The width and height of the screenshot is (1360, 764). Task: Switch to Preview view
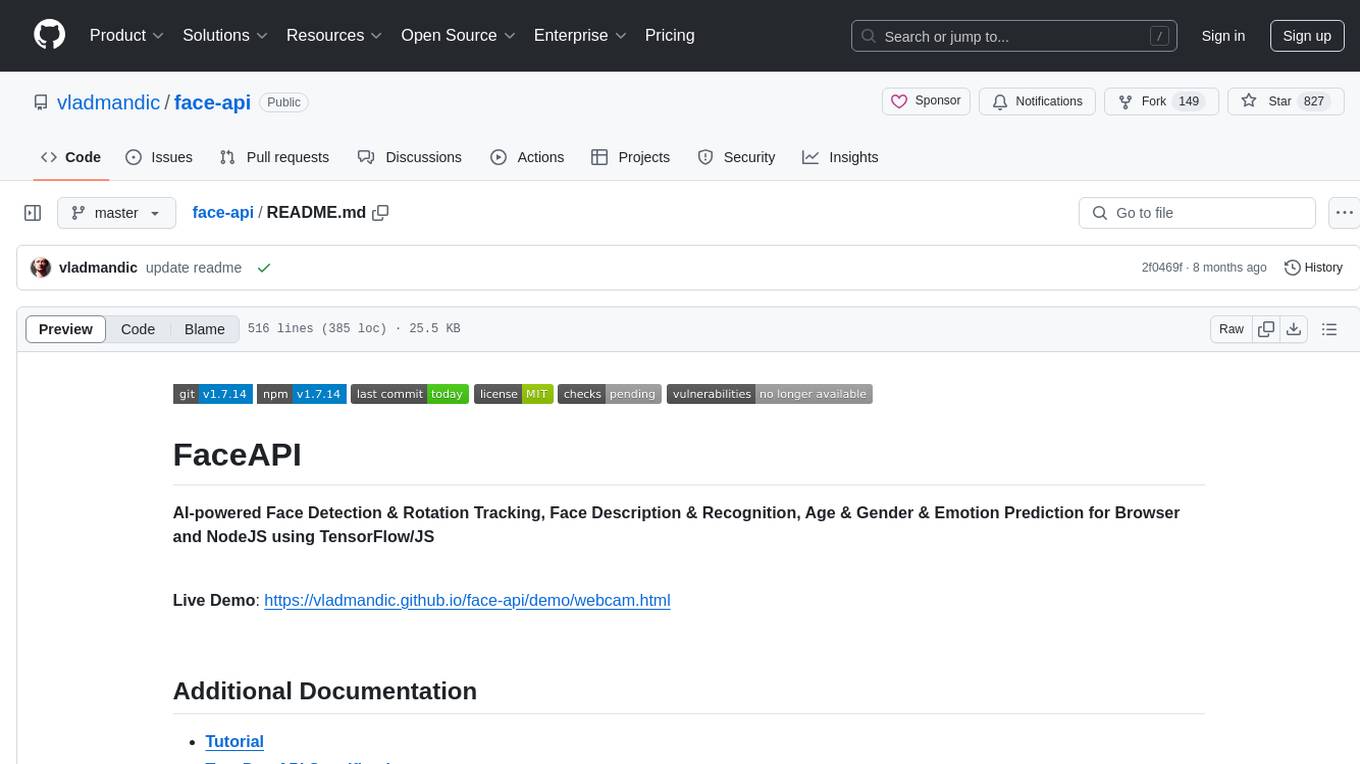tap(66, 329)
